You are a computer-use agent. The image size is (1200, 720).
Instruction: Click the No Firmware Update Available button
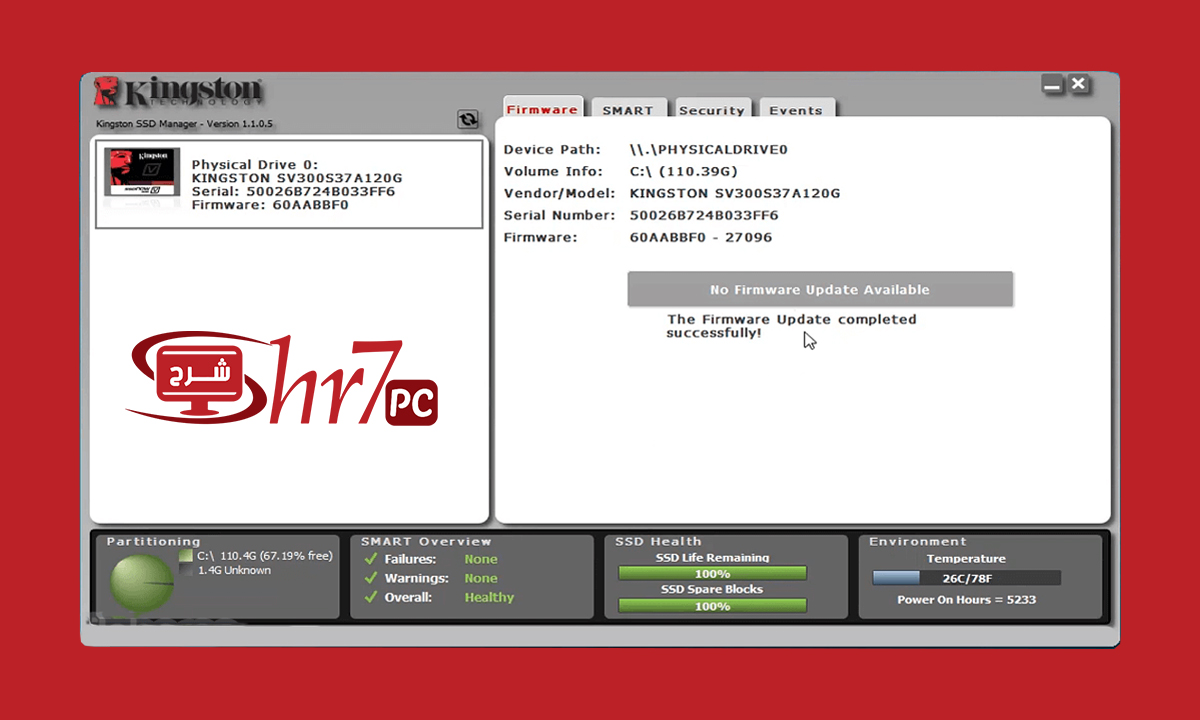tap(820, 289)
